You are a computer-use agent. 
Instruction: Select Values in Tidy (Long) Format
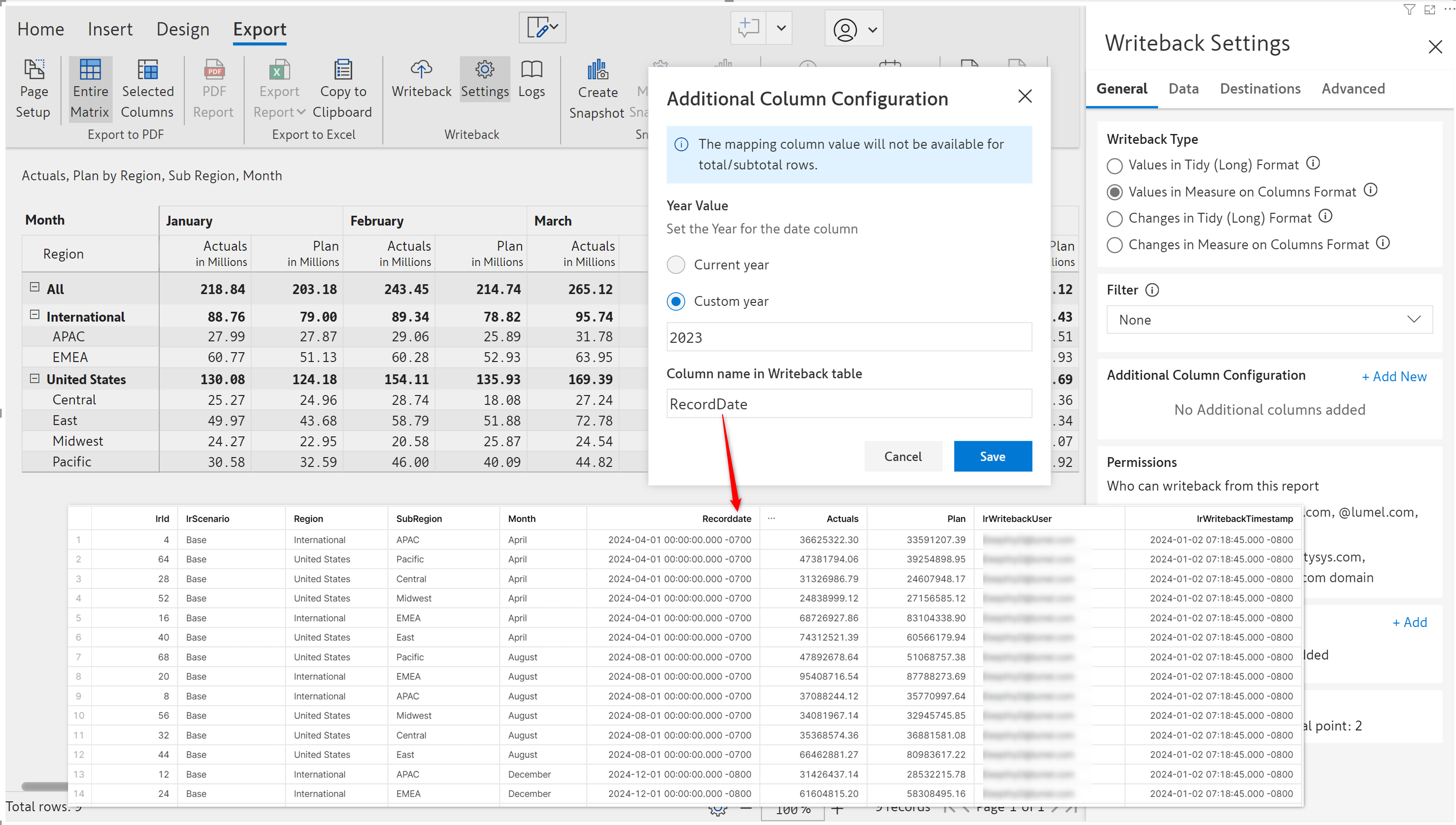point(1114,166)
